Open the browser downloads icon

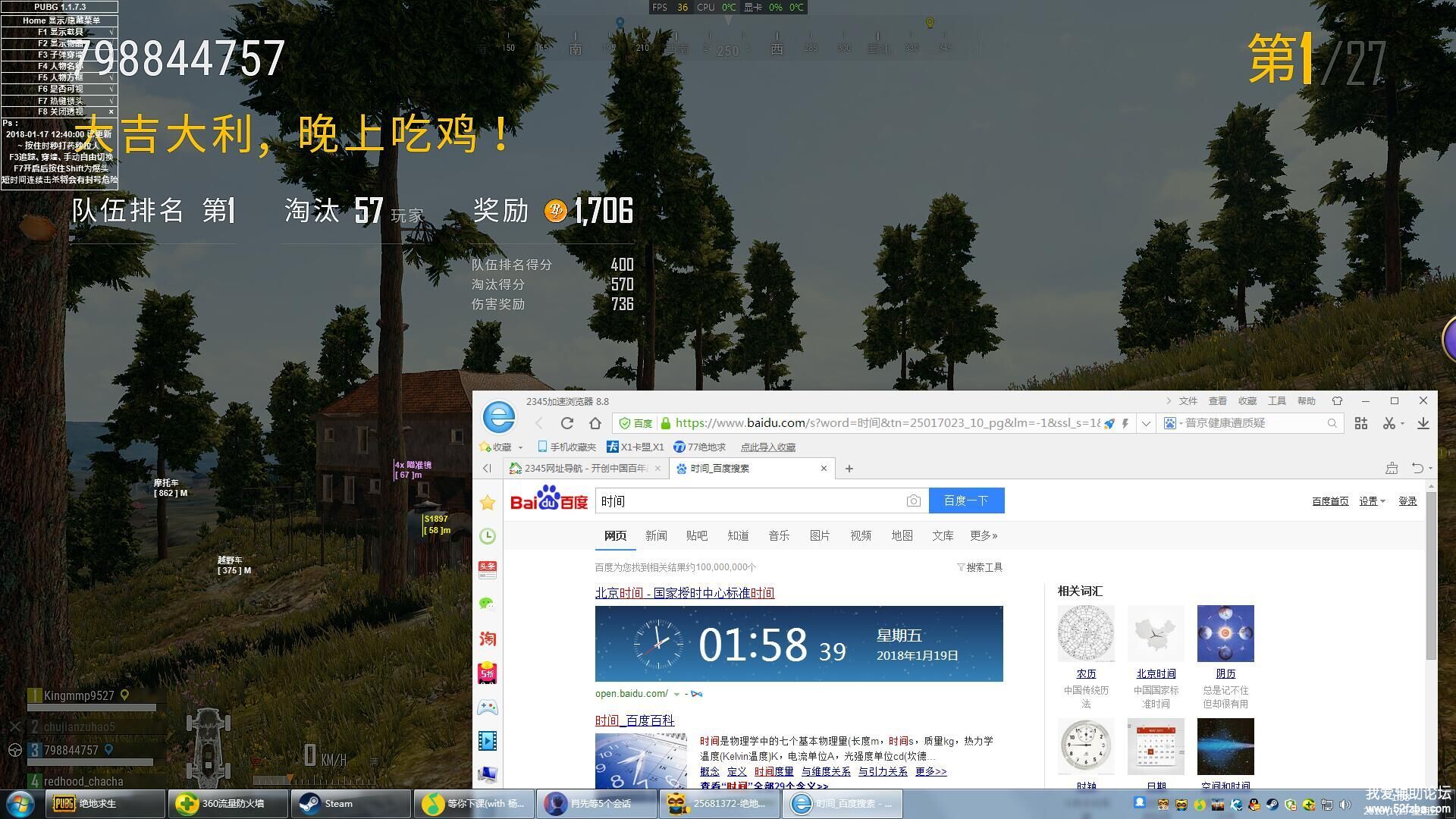coord(1423,423)
